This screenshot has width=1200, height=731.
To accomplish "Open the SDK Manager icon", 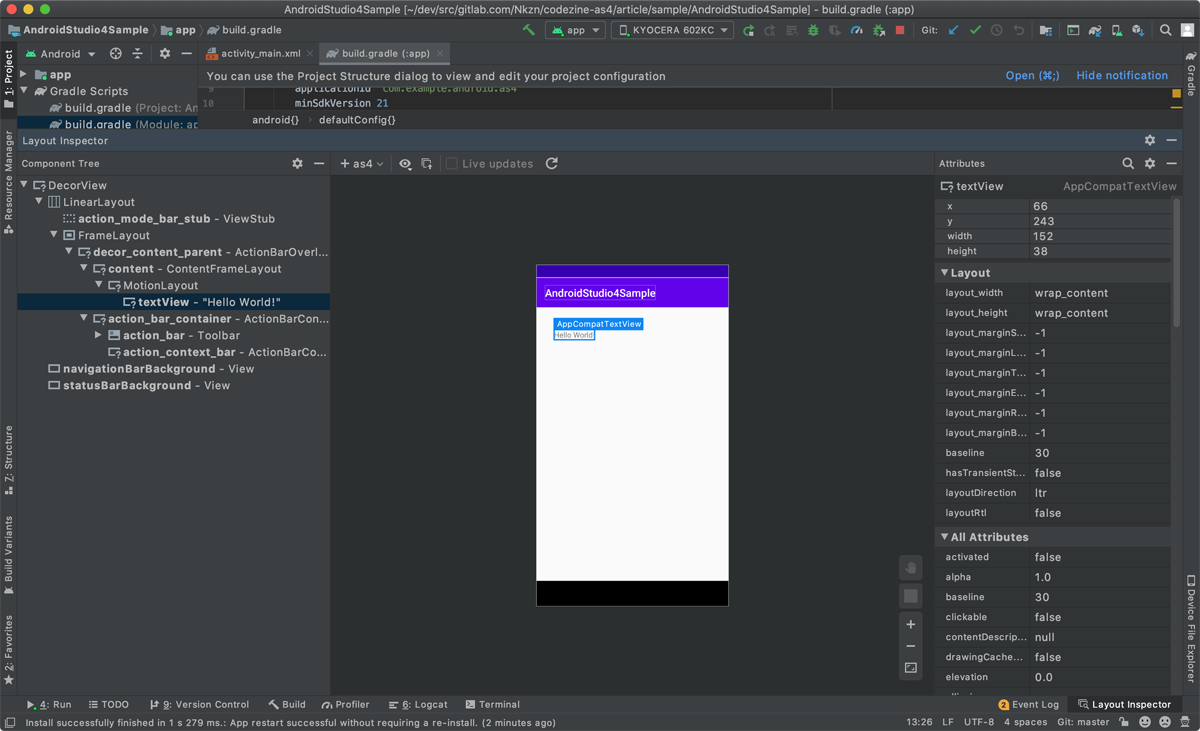I will coord(1138,30).
